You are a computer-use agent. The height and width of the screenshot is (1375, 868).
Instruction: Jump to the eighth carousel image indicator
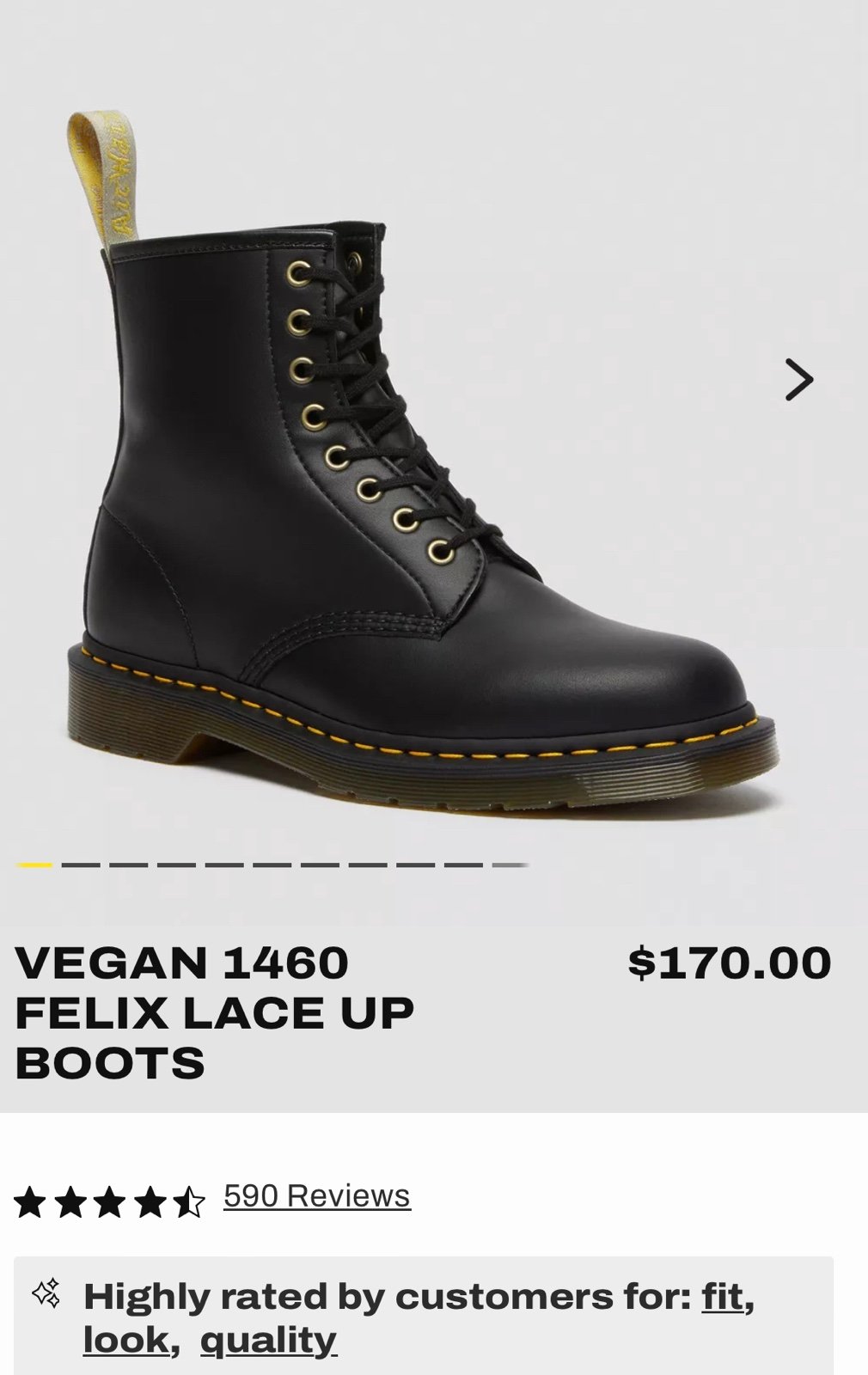[x=368, y=865]
